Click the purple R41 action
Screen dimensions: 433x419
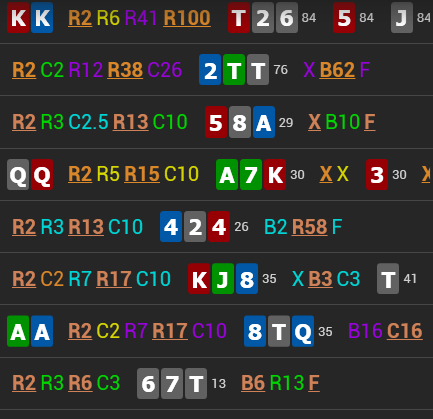141,18
